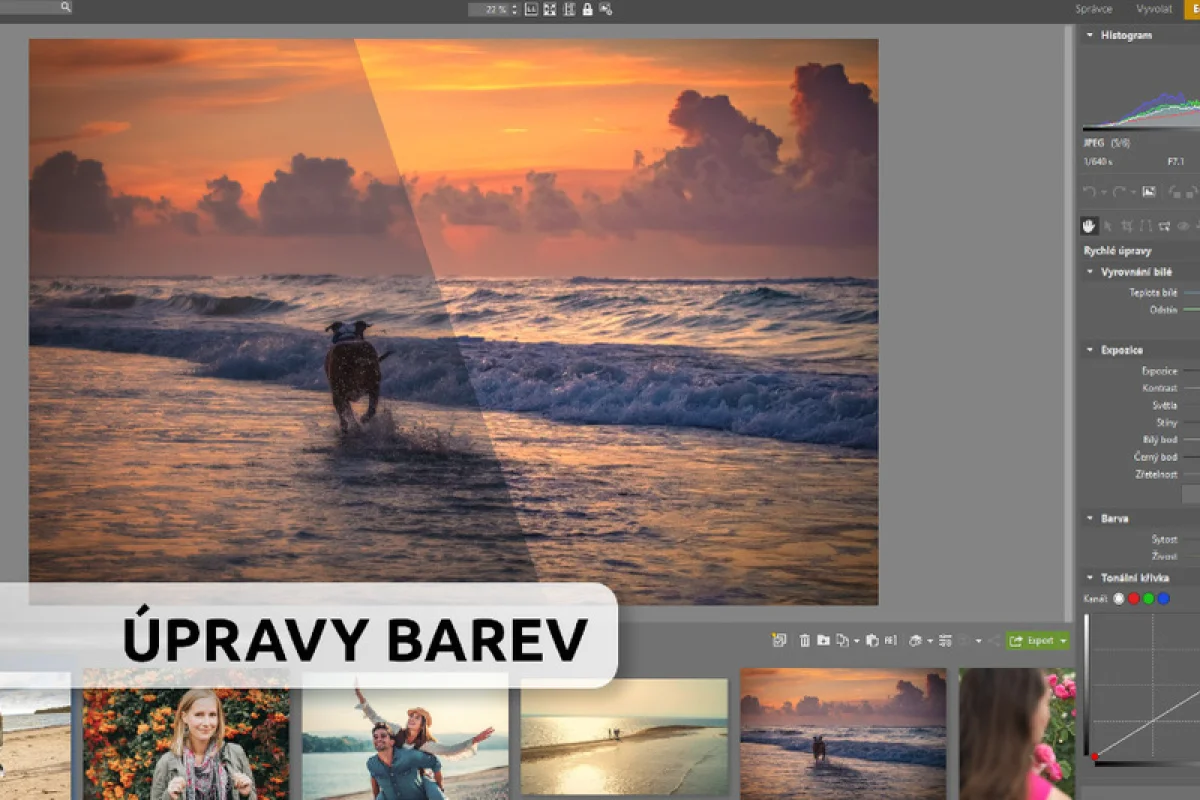
Task: Collapse the Vyrovnání bílé section
Action: tap(1089, 272)
